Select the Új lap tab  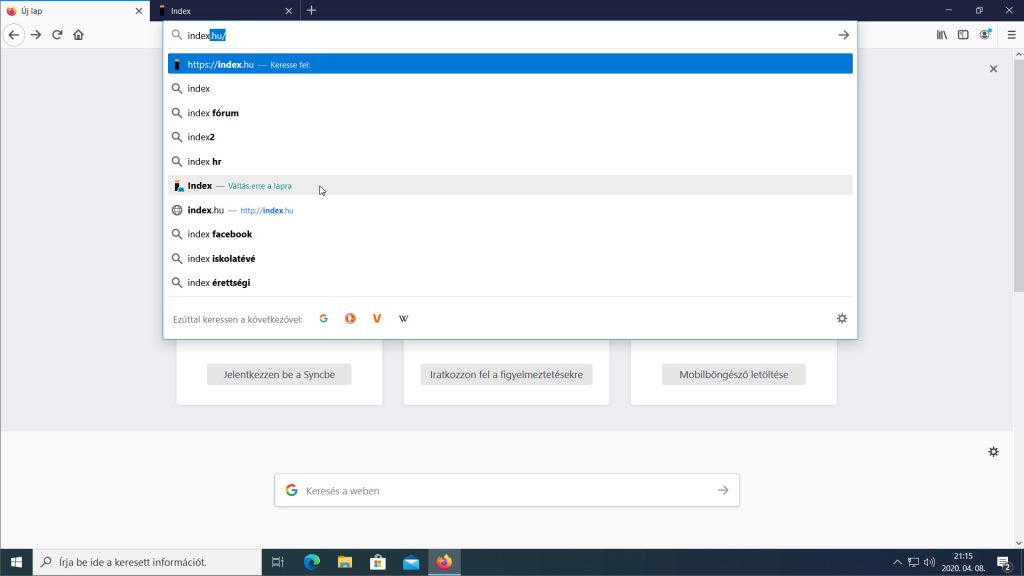(75, 10)
